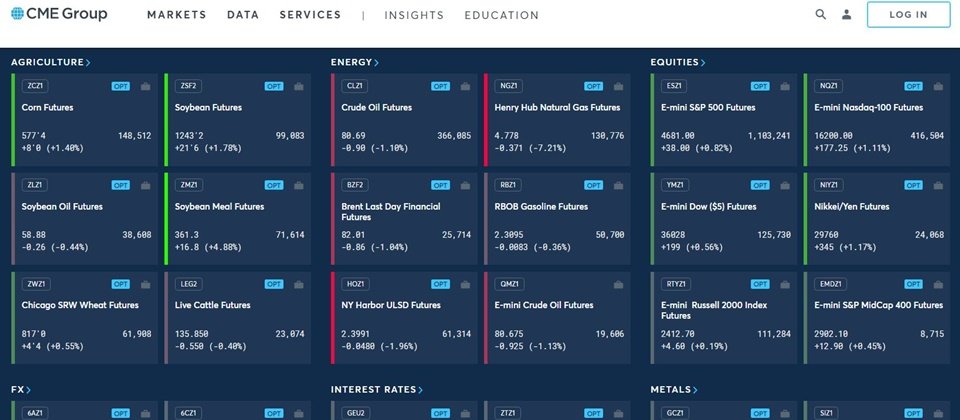Expand the ENERGY section heading
The width and height of the screenshot is (960, 420).
coord(354,62)
